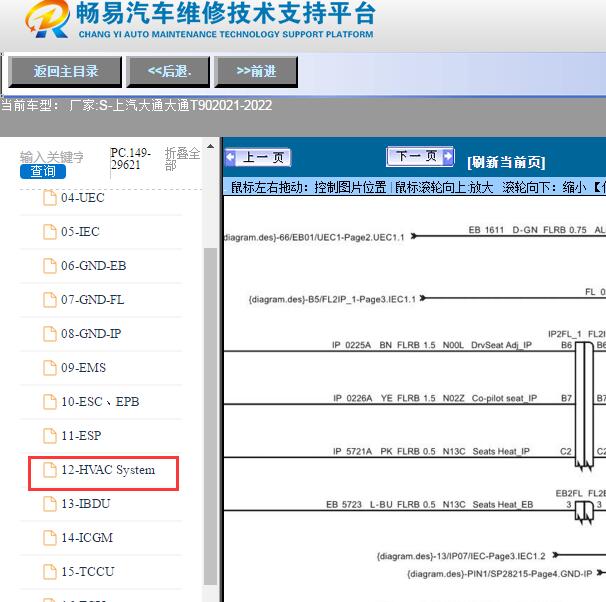Click the FL2IP_1-Page3.IEC1.1 diagram reference
The image size is (606, 602).
(332, 299)
